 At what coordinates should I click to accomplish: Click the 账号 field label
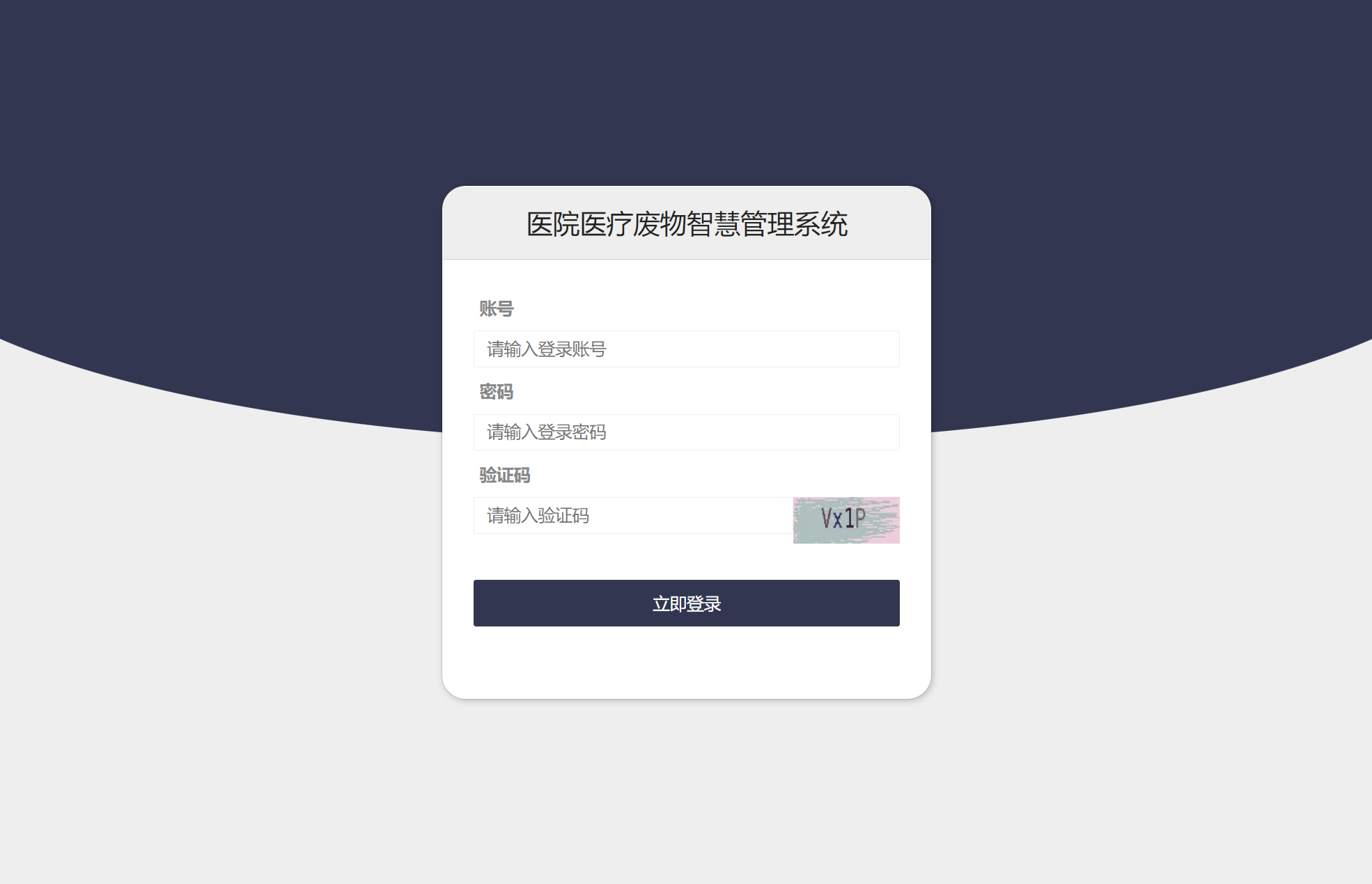coord(496,308)
